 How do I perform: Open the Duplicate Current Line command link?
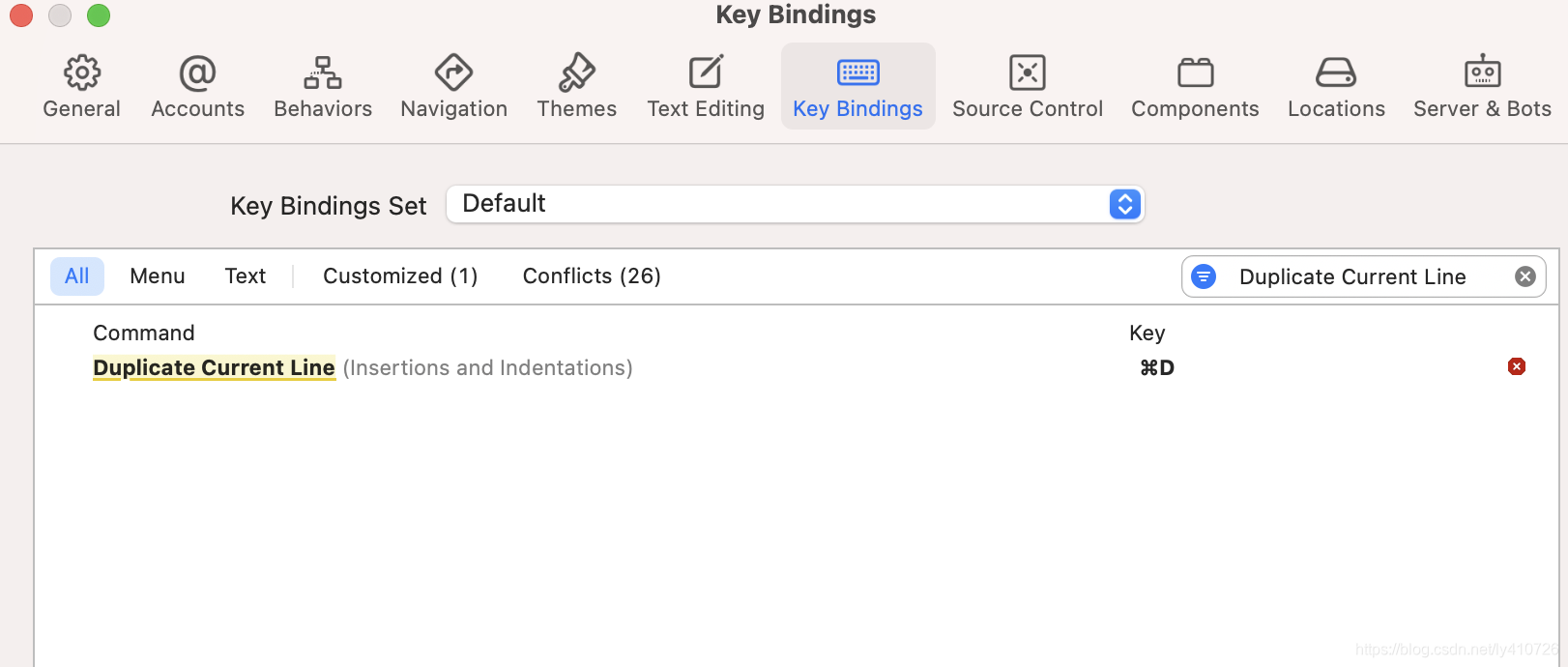[214, 367]
